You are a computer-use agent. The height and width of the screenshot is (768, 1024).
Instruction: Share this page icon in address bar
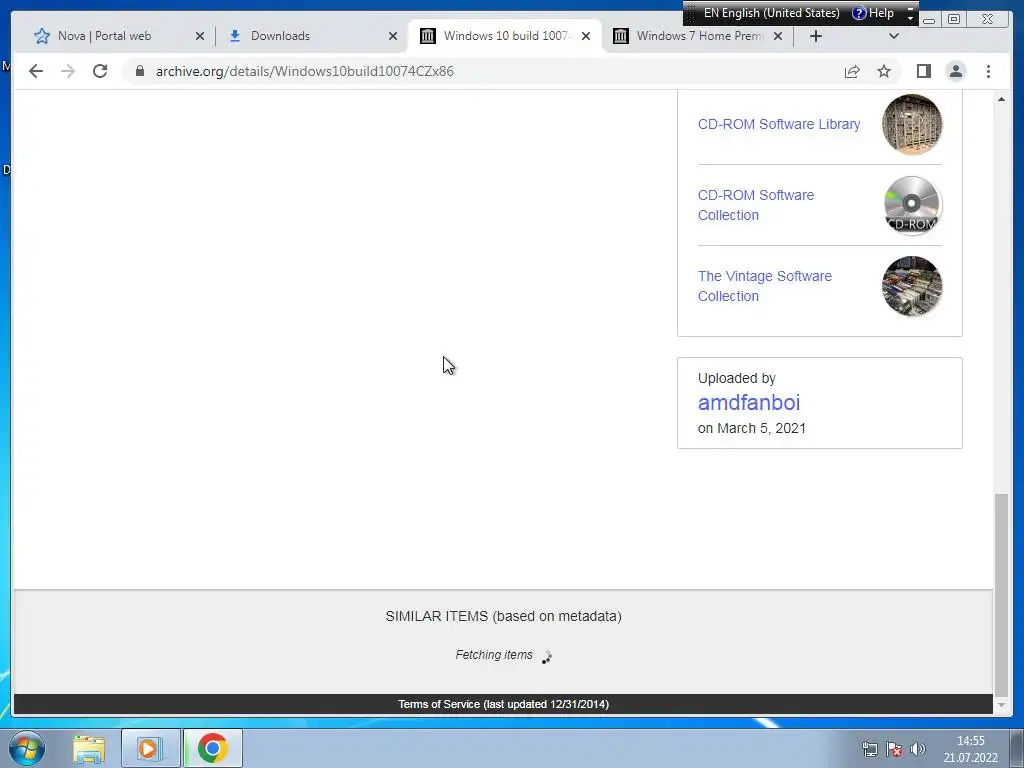[x=852, y=71]
